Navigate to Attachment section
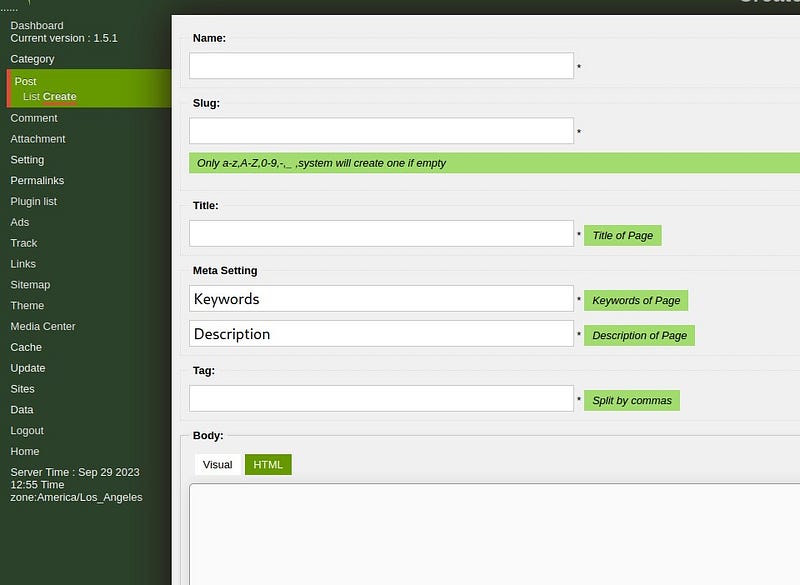800x585 pixels. tap(38, 139)
